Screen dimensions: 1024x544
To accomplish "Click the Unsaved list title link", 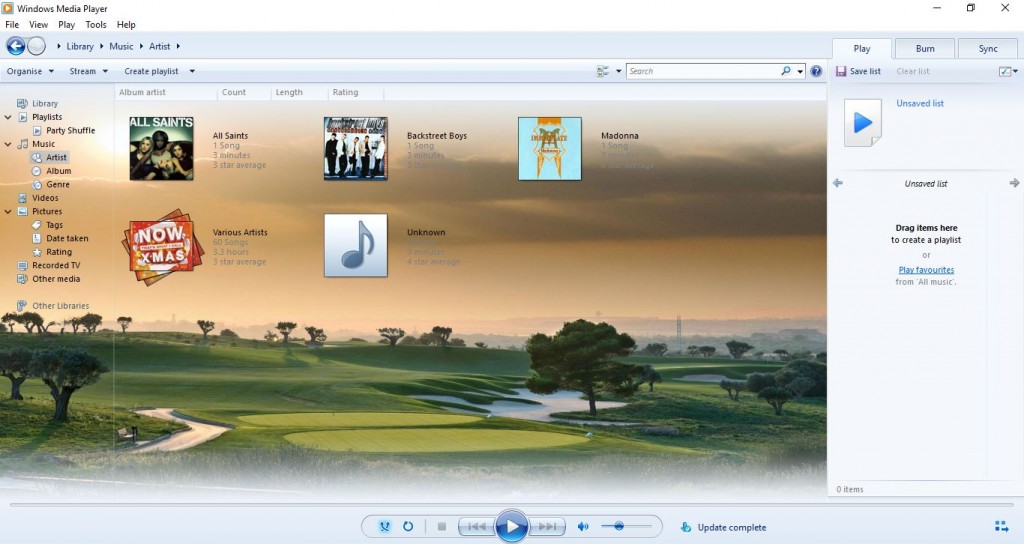I will [x=920, y=103].
